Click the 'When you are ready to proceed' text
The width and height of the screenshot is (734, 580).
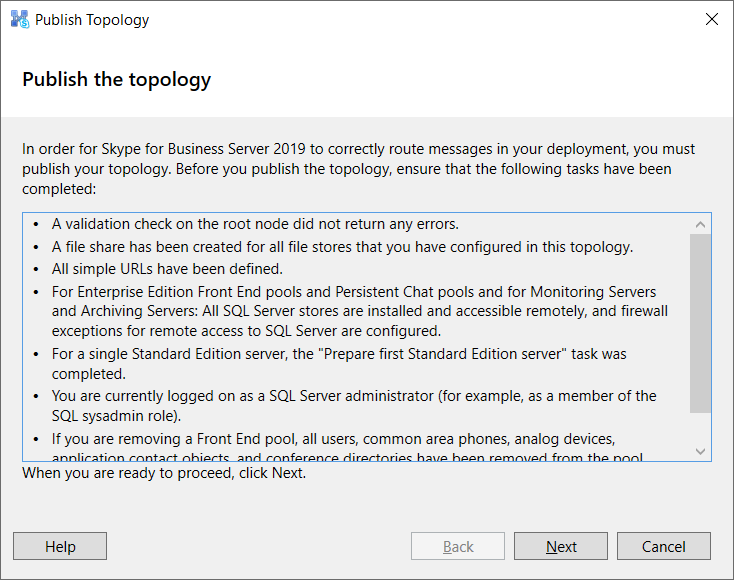164,473
